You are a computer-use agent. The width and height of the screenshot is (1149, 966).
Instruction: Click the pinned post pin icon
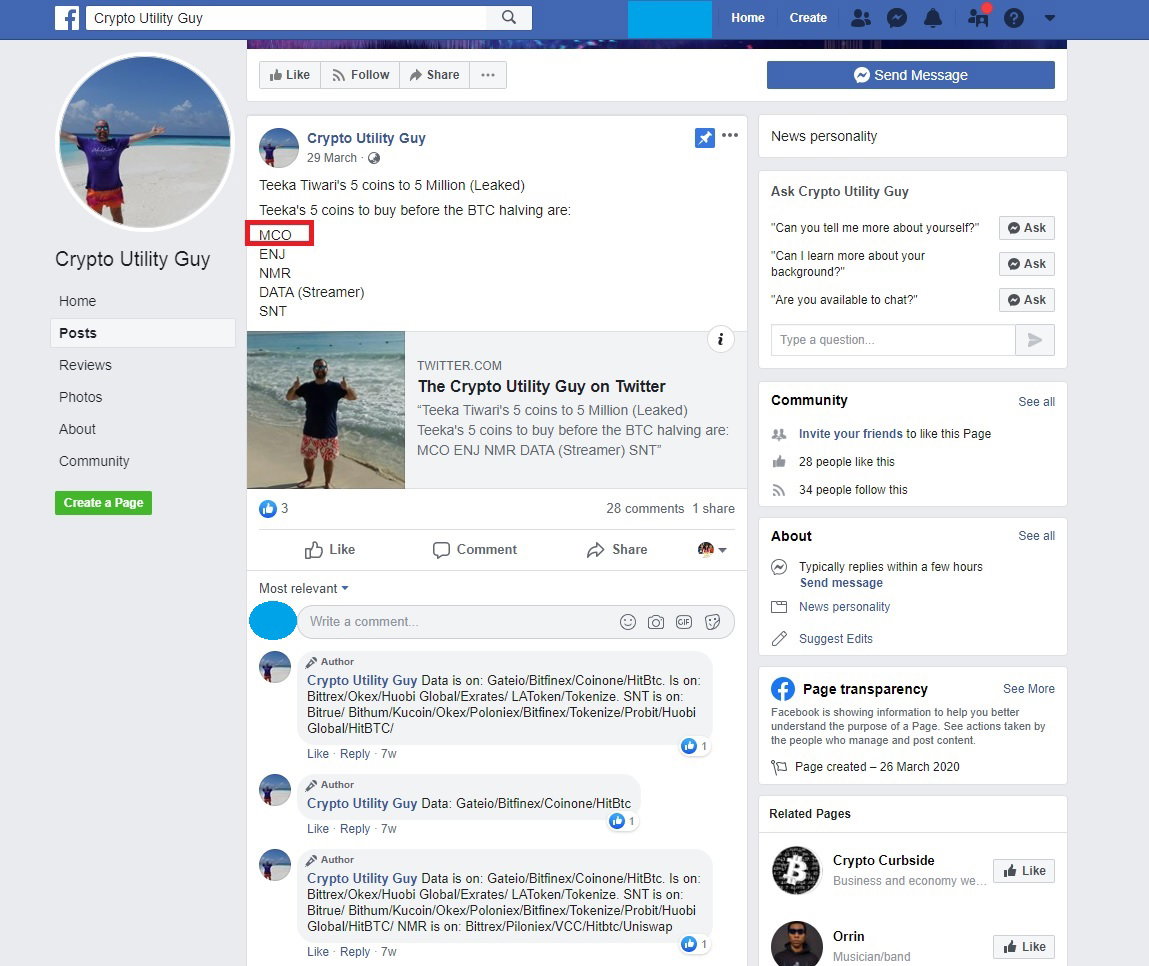(x=704, y=137)
